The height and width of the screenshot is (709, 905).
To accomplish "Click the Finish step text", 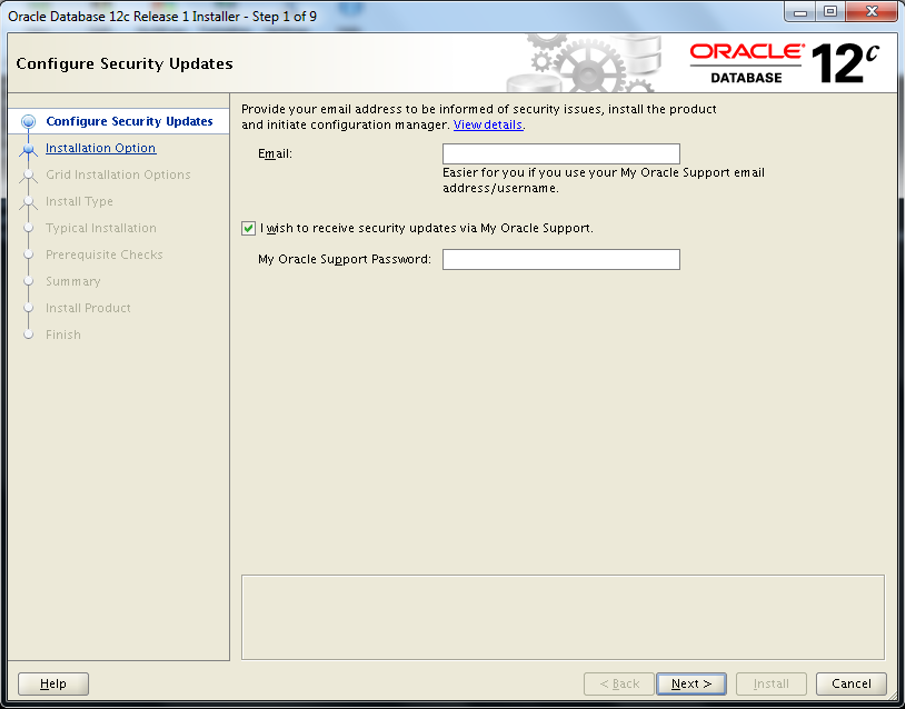I will point(63,334).
